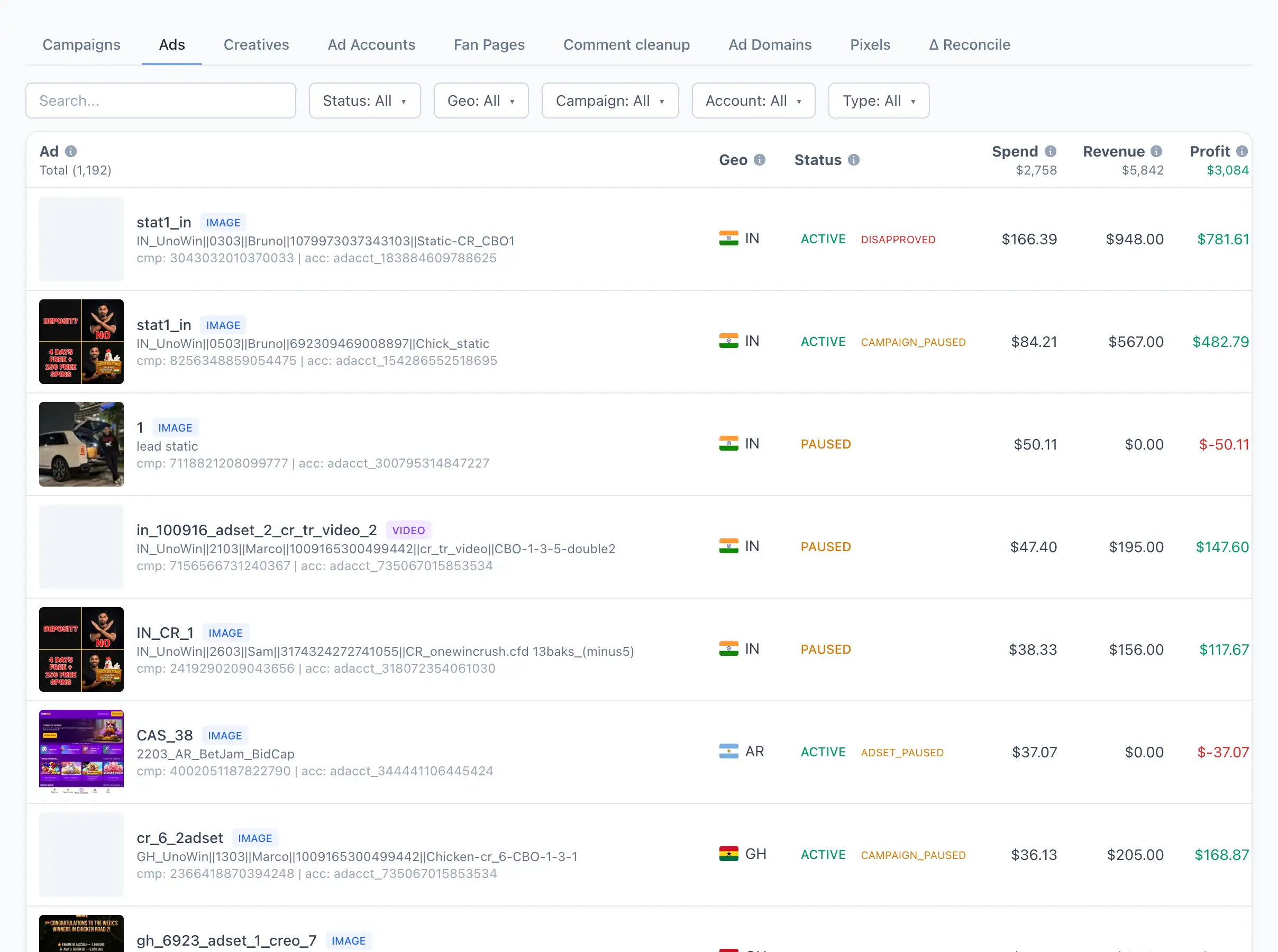Click ad name gh_6923_adset_1_creo_7
Viewport: 1278px width, 952px height.
[x=226, y=940]
